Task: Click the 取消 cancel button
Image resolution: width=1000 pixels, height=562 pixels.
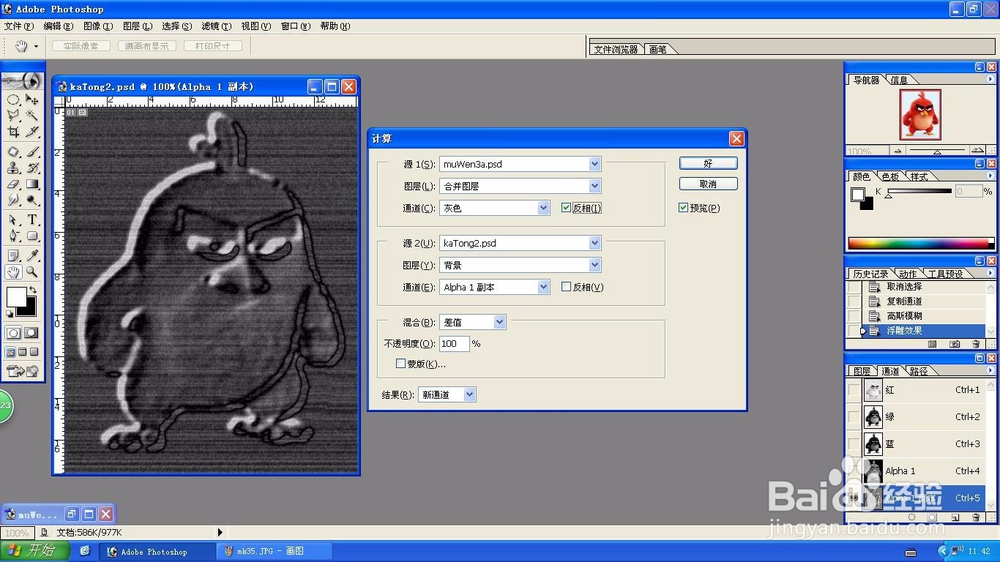Action: [x=708, y=184]
